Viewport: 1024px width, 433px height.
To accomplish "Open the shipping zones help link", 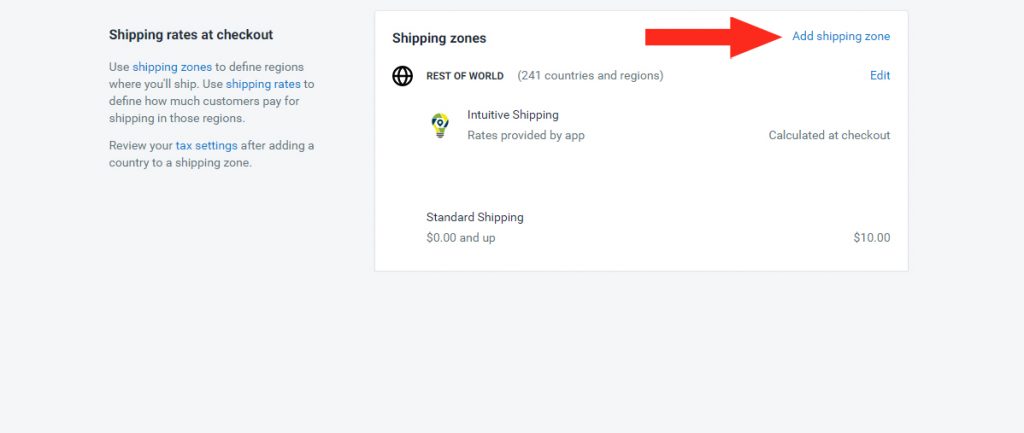I will point(172,67).
